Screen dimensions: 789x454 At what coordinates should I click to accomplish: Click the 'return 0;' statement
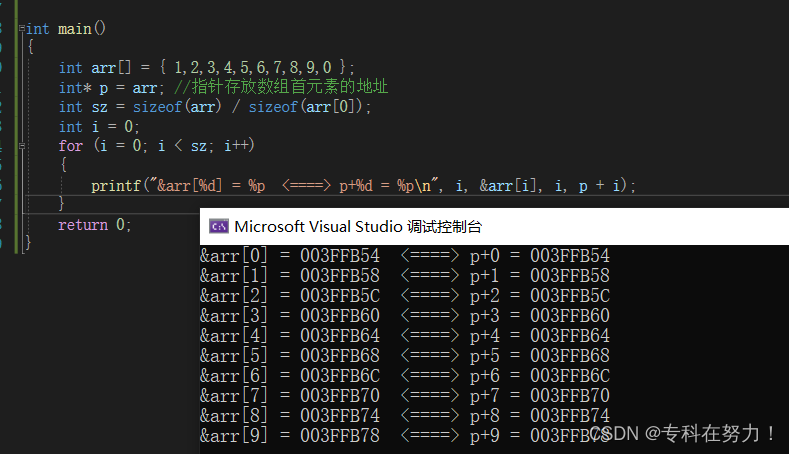click(x=95, y=224)
